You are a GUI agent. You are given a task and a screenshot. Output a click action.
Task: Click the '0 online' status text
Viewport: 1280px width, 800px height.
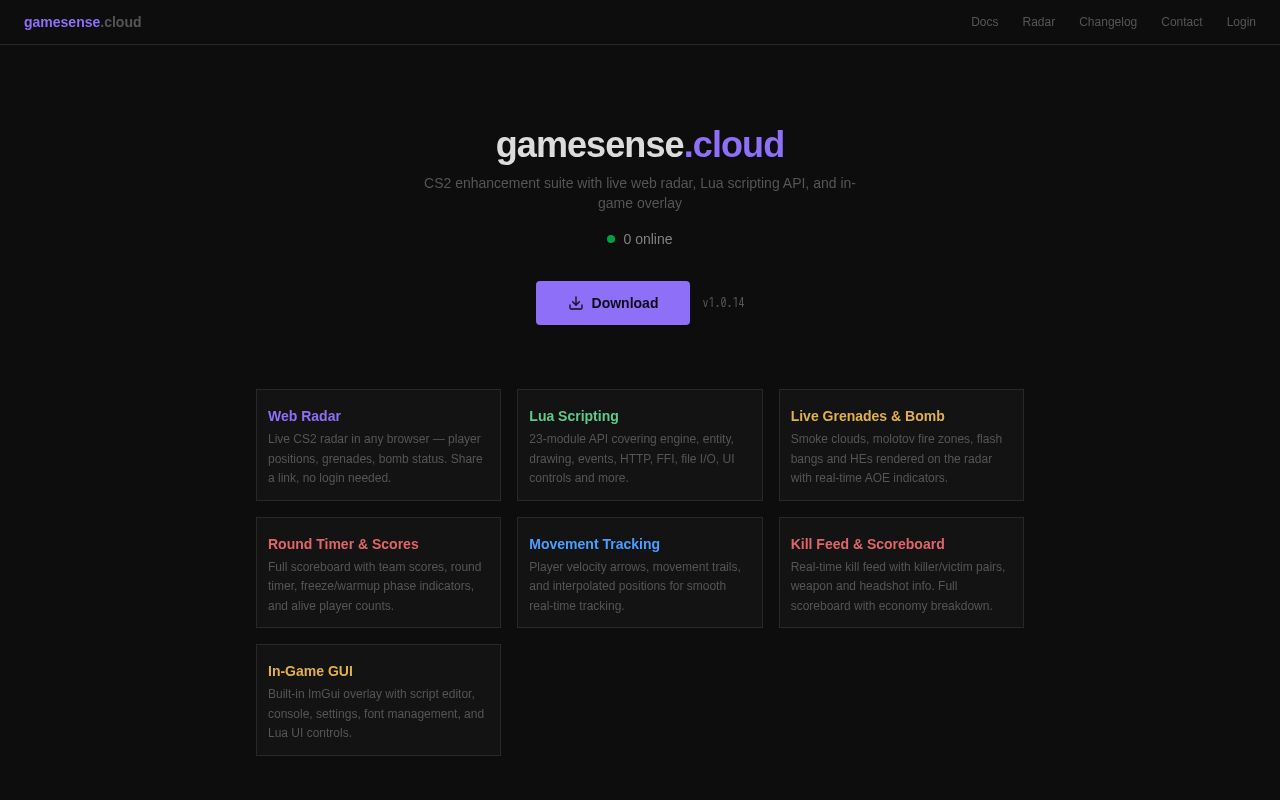point(648,239)
